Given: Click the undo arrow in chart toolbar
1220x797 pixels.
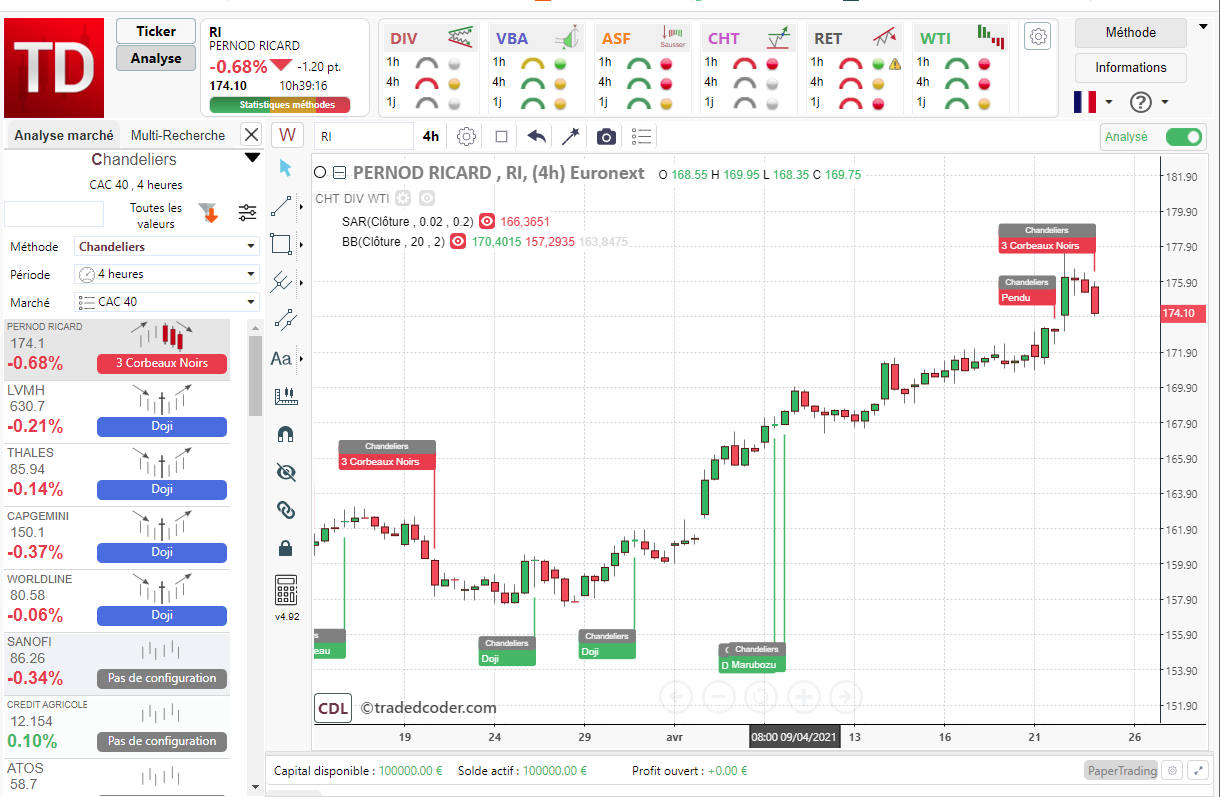Looking at the screenshot, I should [x=537, y=137].
